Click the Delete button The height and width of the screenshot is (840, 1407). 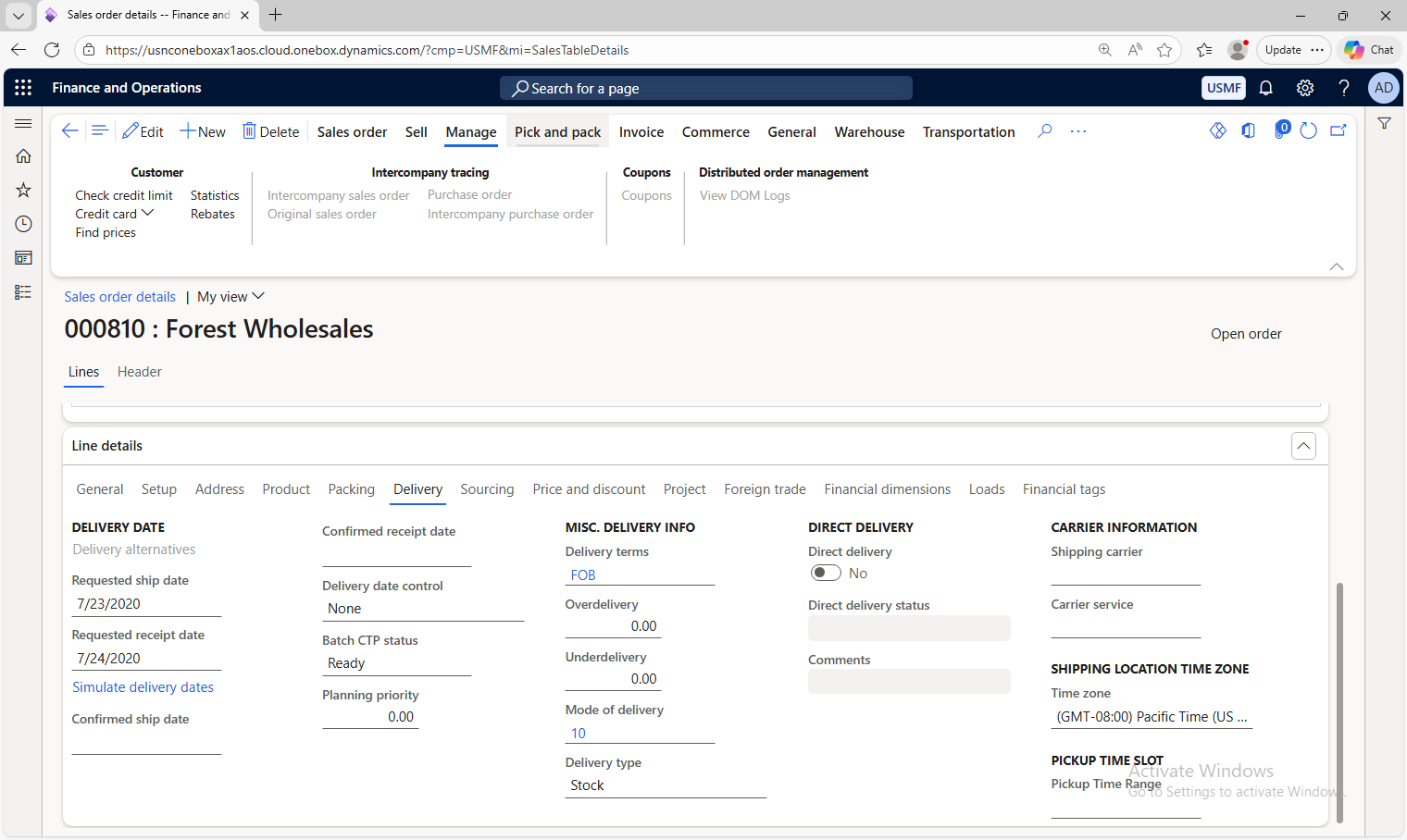click(x=271, y=131)
